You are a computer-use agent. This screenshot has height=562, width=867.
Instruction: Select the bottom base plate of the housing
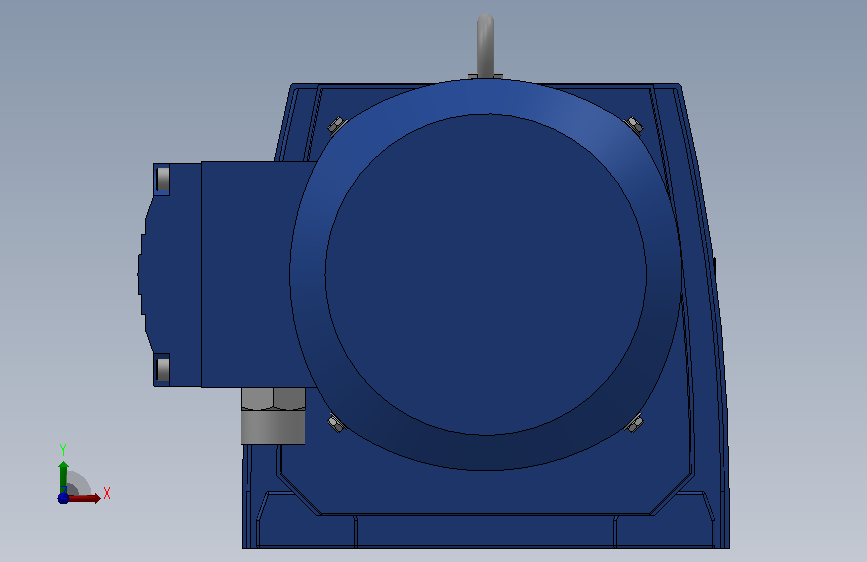[x=485, y=532]
